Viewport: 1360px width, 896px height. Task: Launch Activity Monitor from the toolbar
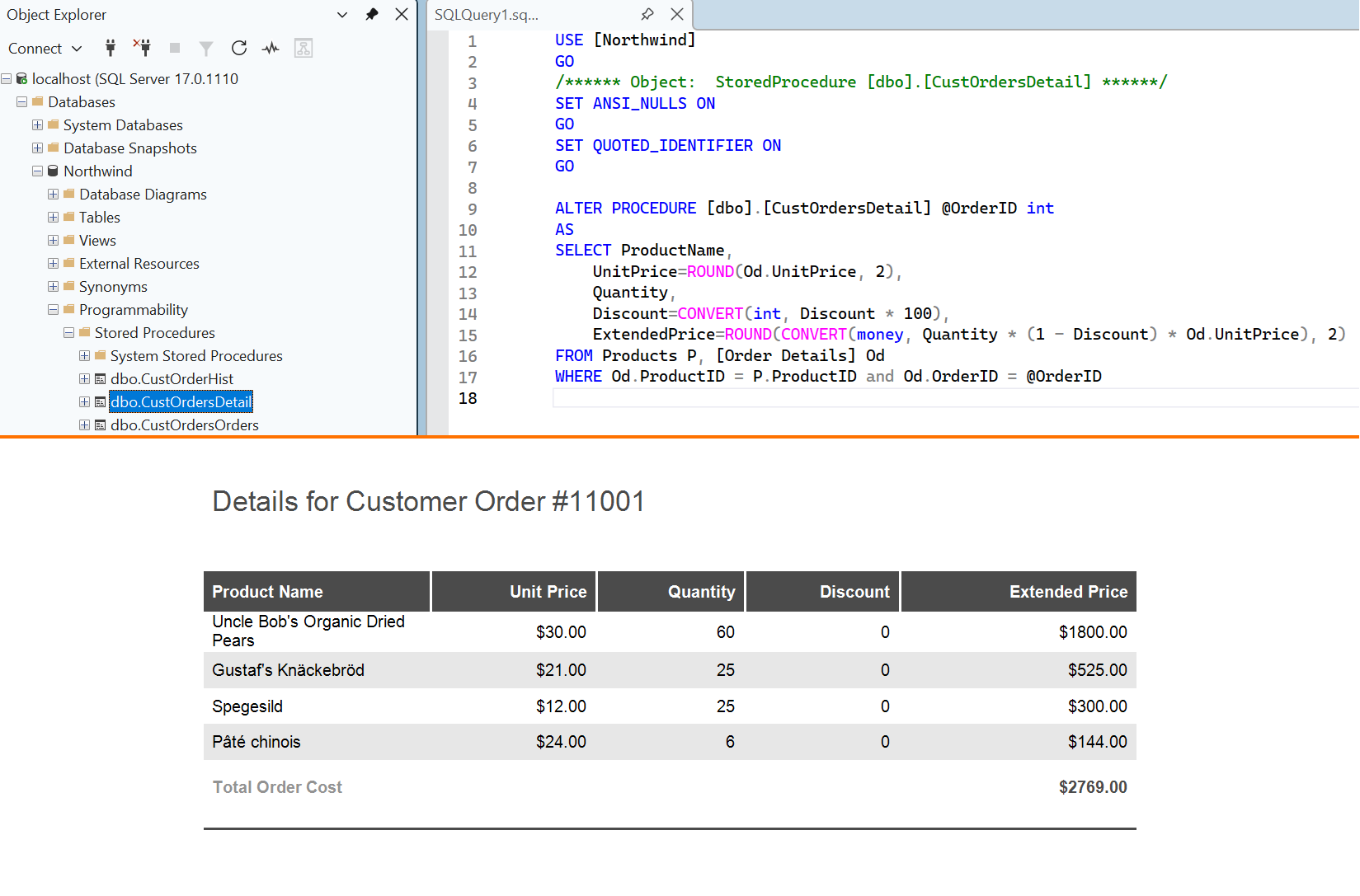[270, 48]
